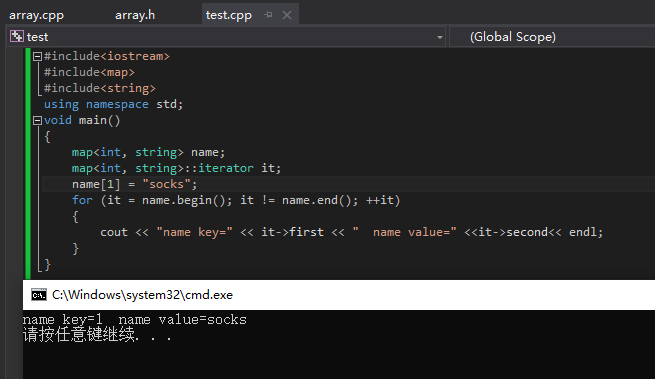Click the cout output statement line
The width and height of the screenshot is (655, 379).
352,232
